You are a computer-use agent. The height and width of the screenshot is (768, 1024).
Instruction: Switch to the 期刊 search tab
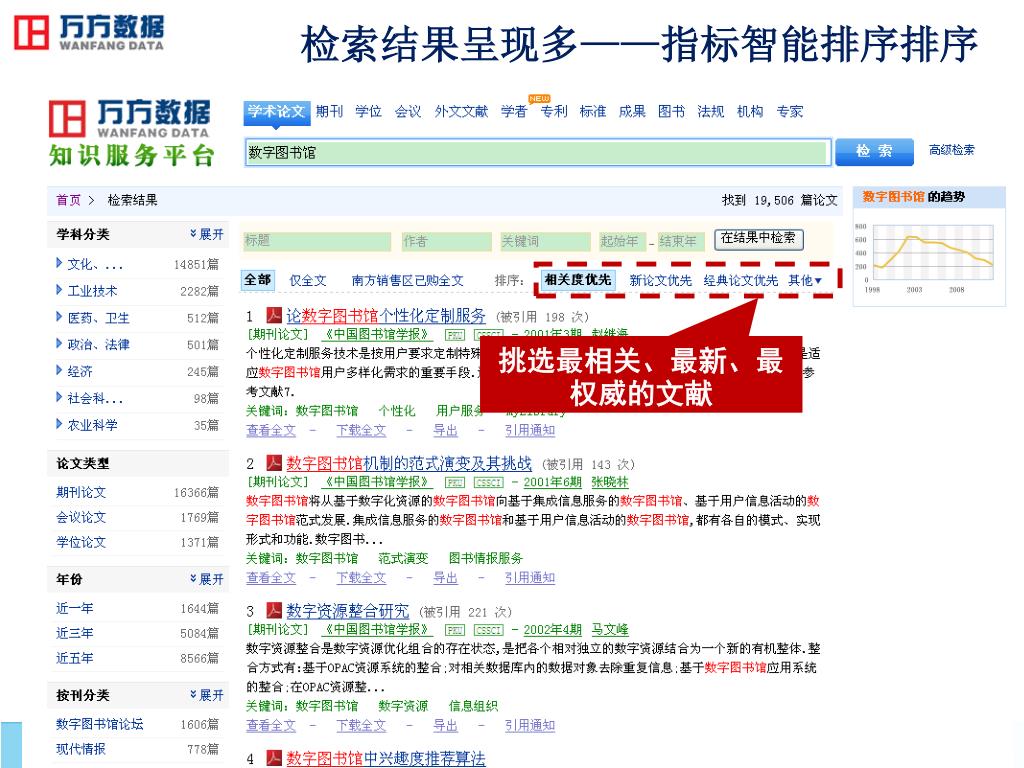click(329, 112)
